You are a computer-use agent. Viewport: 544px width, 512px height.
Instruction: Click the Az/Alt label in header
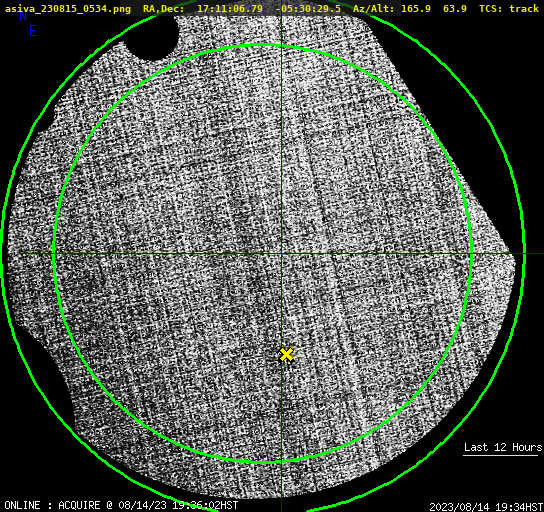374,8
